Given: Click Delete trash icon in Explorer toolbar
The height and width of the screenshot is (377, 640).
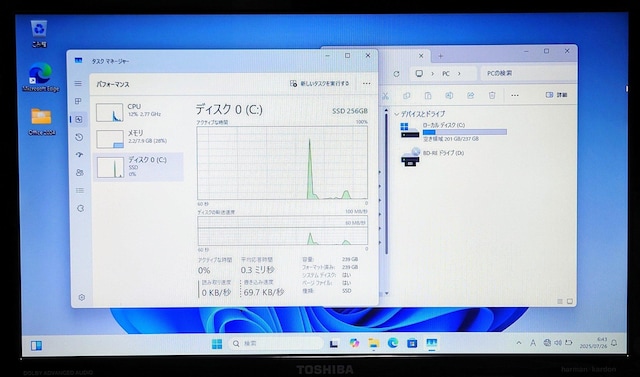Looking at the screenshot, I should [492, 95].
